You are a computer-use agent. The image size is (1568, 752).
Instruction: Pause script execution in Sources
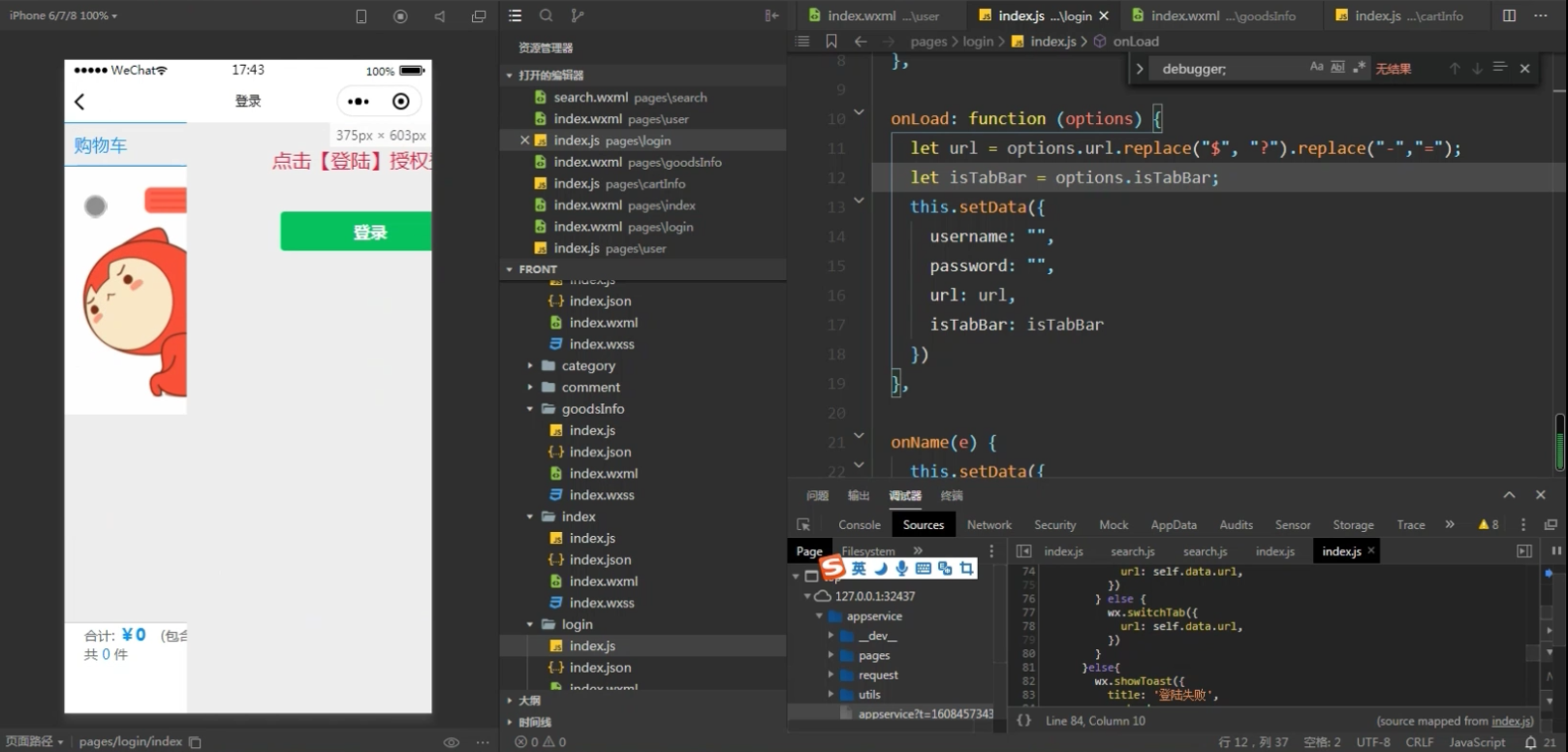coord(1556,550)
